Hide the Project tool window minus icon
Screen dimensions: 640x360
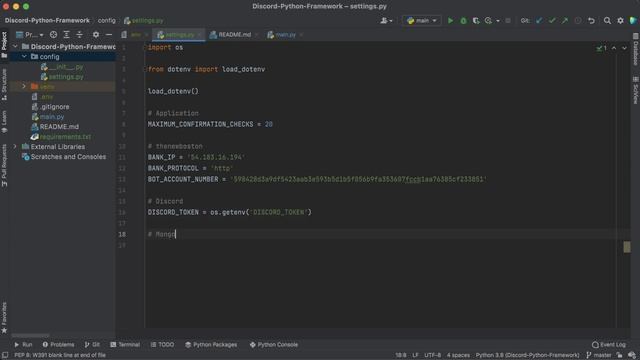tap(109, 35)
